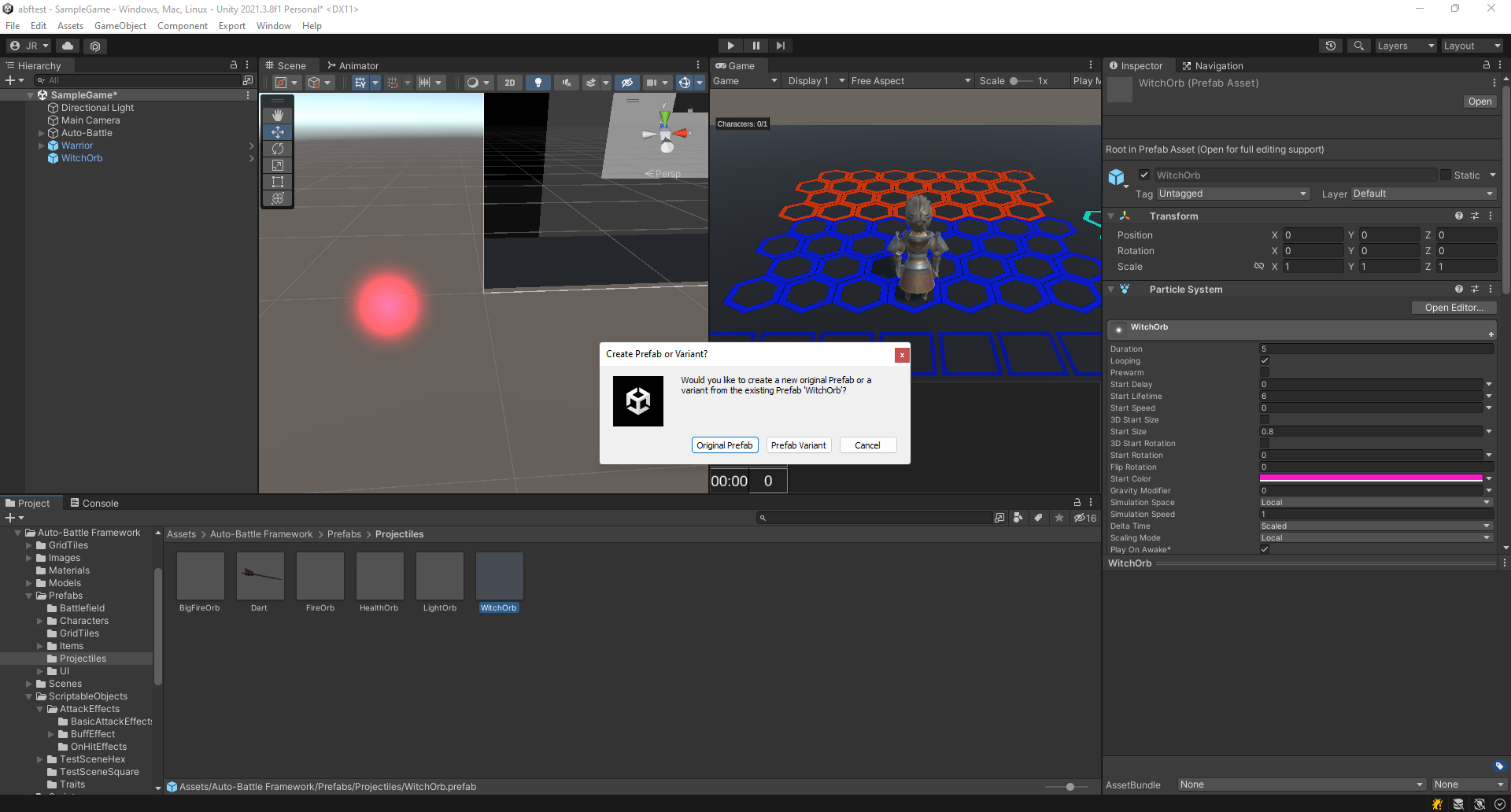Toggle scene lighting lightbulb icon

538,82
